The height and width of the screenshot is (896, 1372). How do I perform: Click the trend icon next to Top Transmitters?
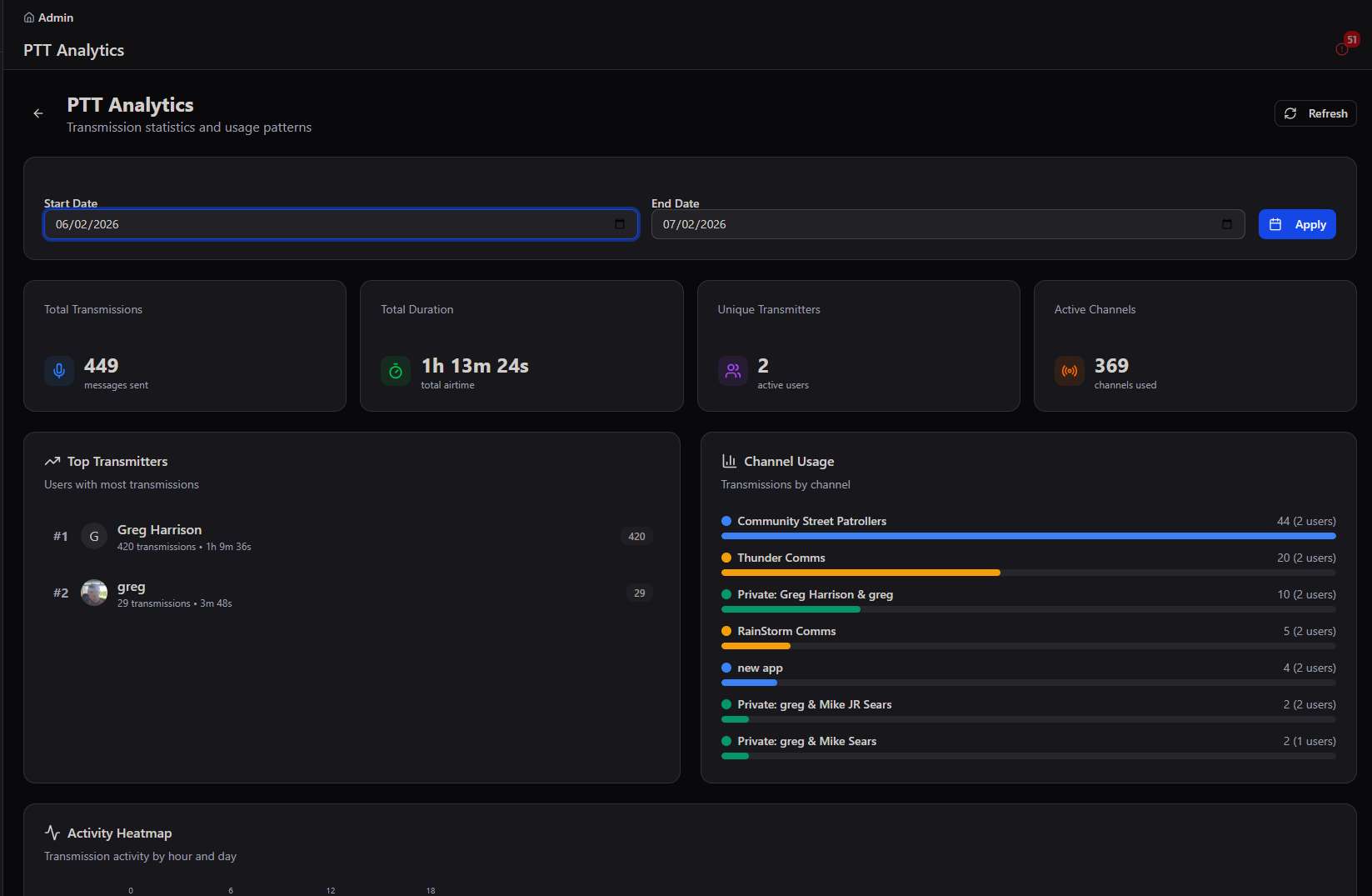tap(52, 461)
